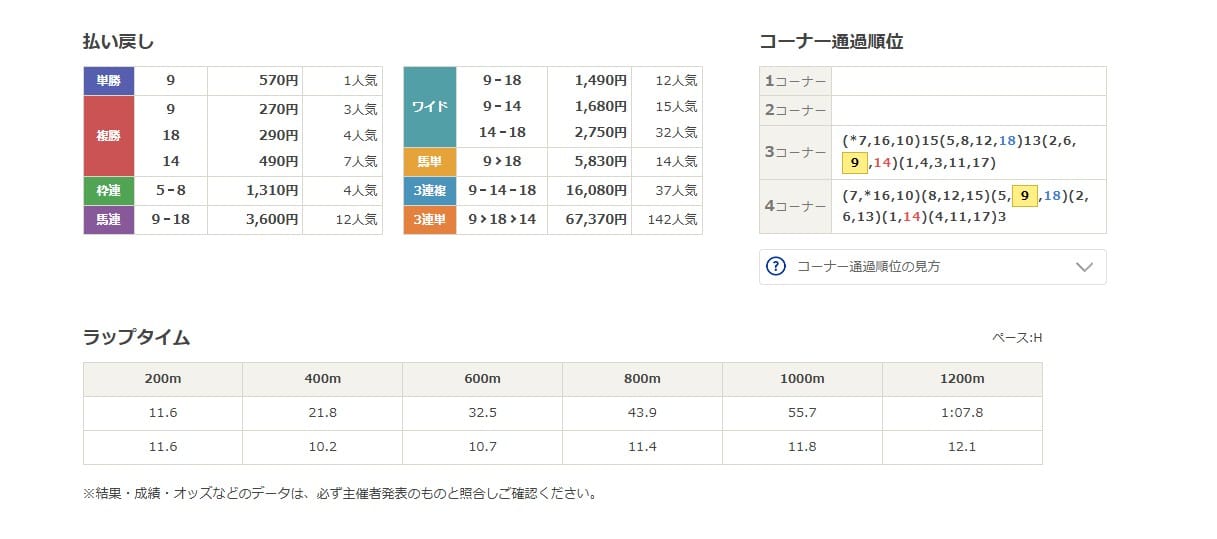Select highlighted horse 9 in 3コーナー row

pyautogui.click(x=854, y=162)
